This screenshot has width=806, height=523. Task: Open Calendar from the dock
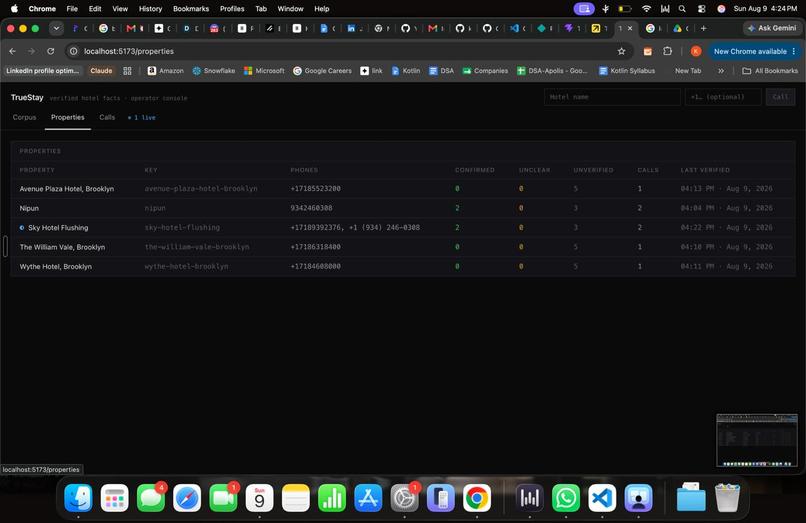[259, 498]
